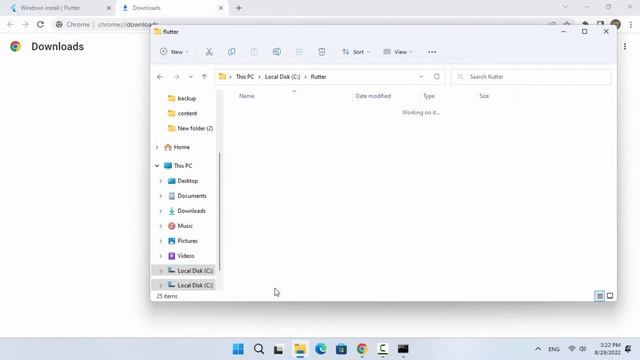Open the Sort options dropdown
The width and height of the screenshot is (640, 360).
tap(356, 52)
